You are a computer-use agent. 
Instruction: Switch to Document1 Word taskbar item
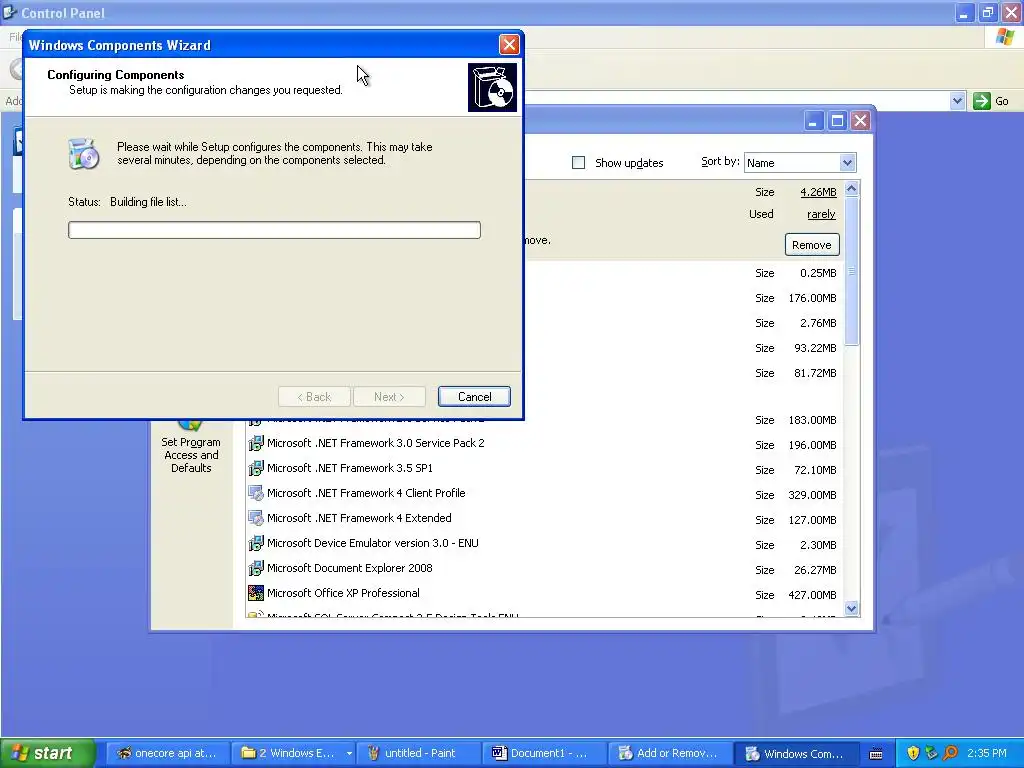point(545,754)
